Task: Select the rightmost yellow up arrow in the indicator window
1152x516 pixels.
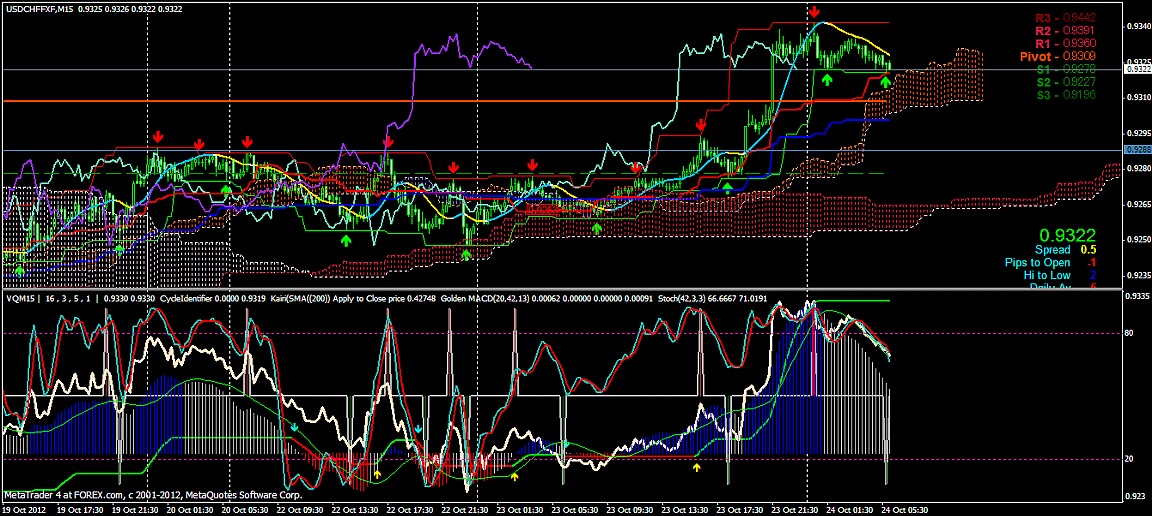Action: click(697, 466)
